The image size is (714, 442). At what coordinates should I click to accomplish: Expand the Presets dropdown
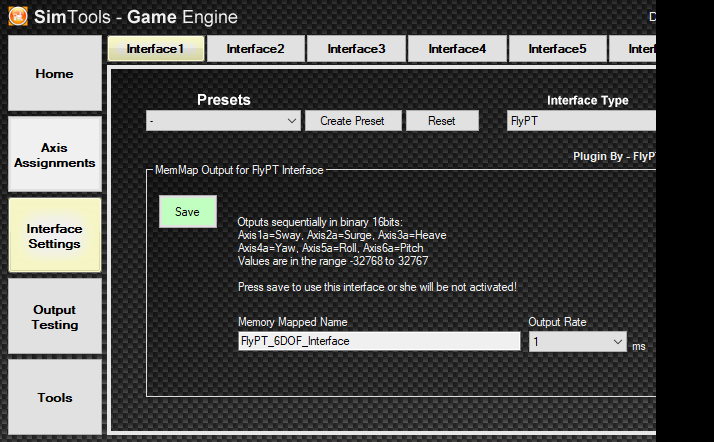point(223,121)
